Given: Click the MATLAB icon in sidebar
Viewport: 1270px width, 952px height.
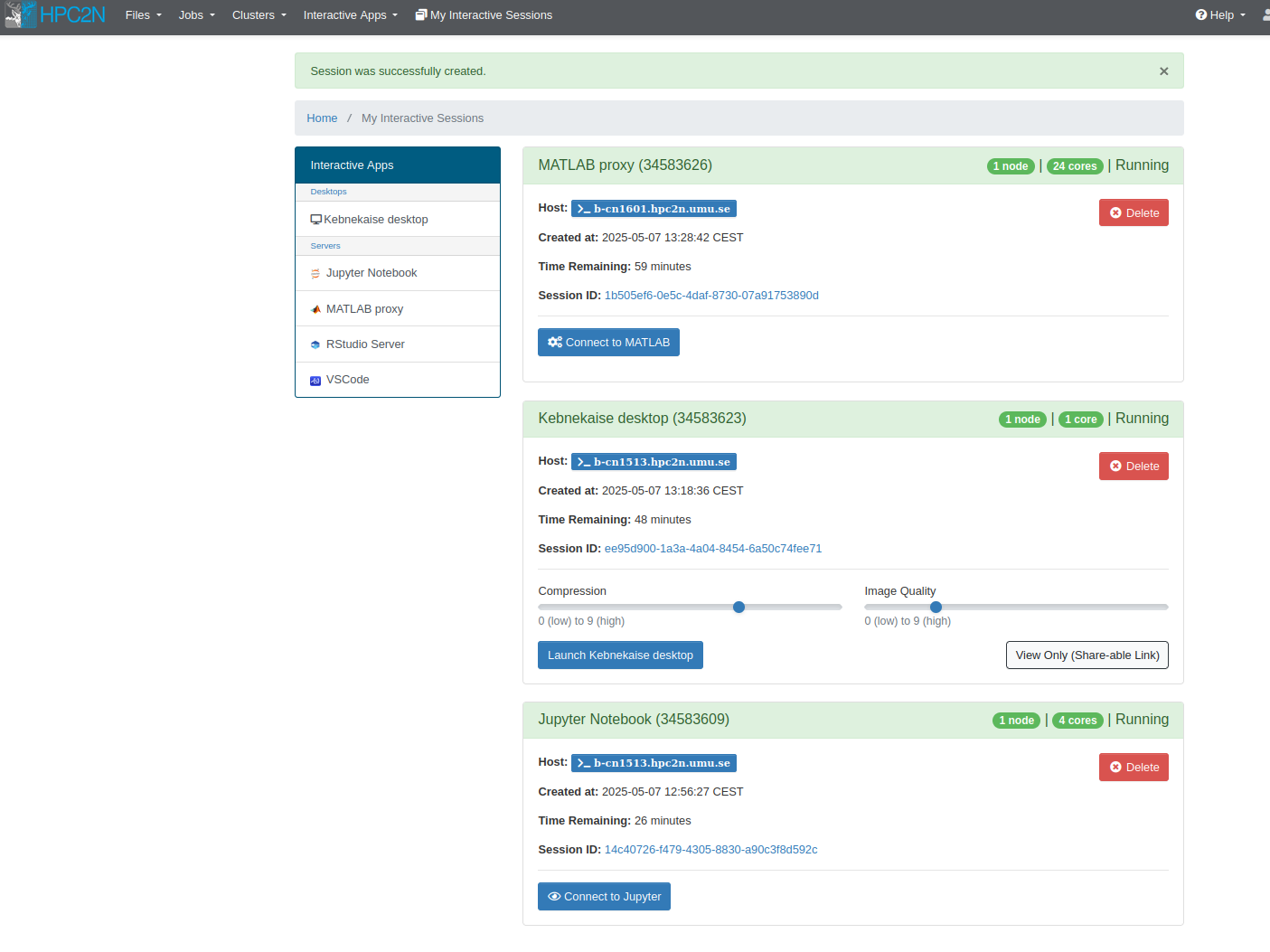Looking at the screenshot, I should pyautogui.click(x=315, y=309).
